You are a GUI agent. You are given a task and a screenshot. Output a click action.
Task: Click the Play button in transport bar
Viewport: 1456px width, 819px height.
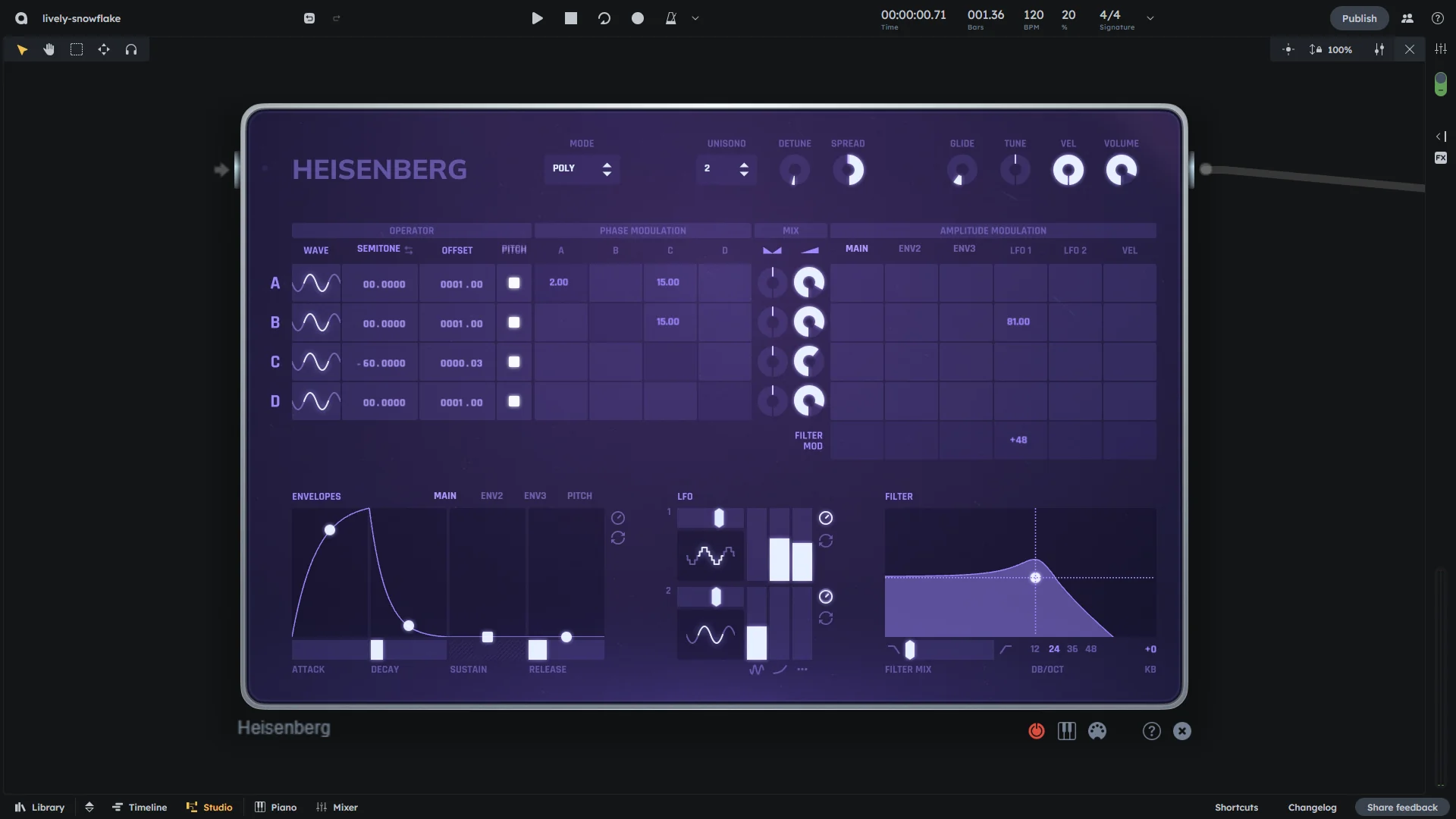click(x=537, y=18)
